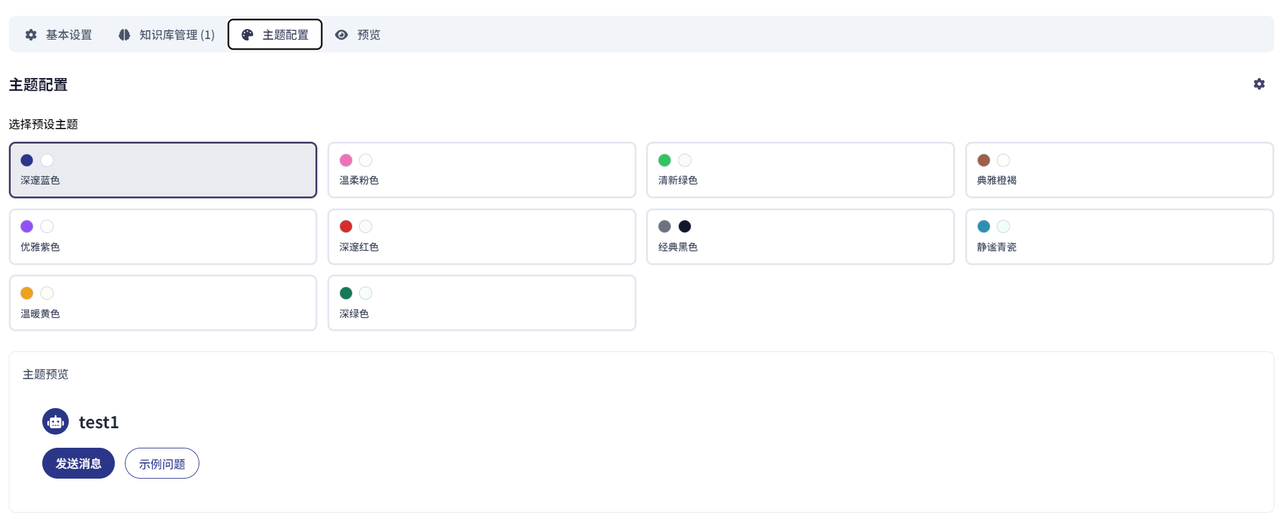Click the brown swatch of 典雅橙褐
The width and height of the screenshot is (1280, 529).
[x=983, y=160]
